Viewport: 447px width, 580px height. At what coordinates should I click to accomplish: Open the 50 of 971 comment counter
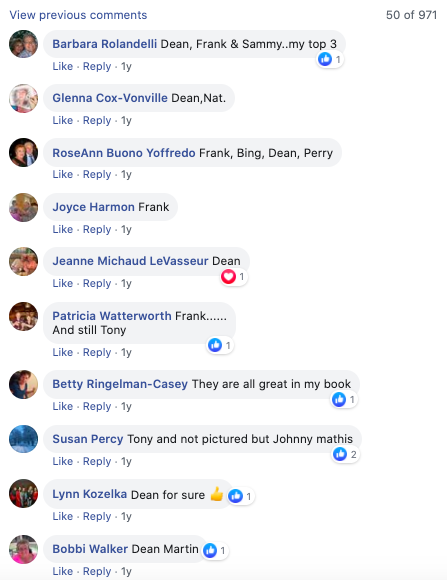pos(411,15)
